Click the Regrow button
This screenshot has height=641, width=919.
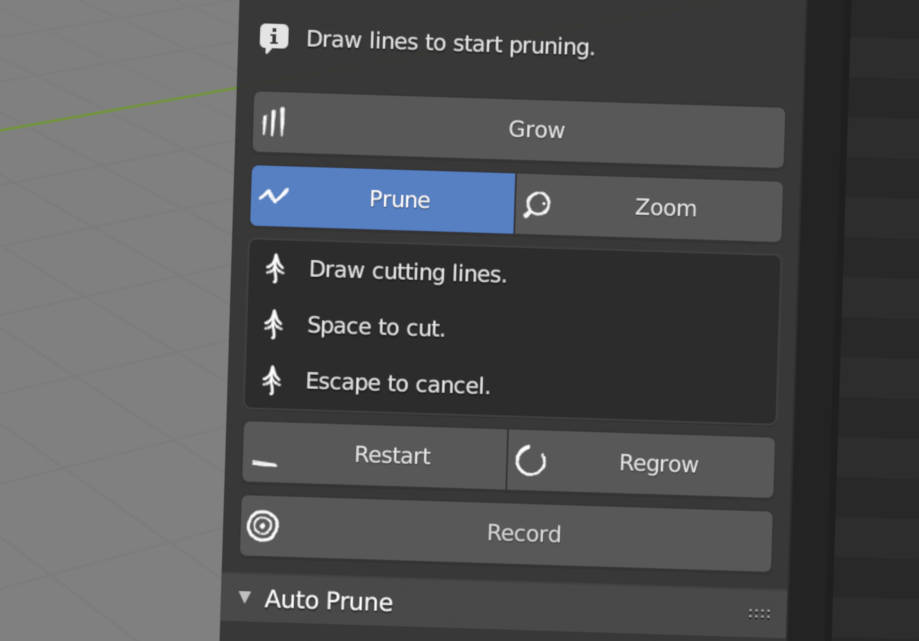pyautogui.click(x=641, y=463)
